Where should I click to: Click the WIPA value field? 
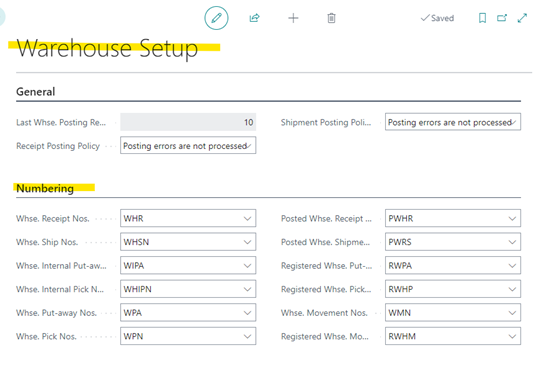click(x=188, y=265)
